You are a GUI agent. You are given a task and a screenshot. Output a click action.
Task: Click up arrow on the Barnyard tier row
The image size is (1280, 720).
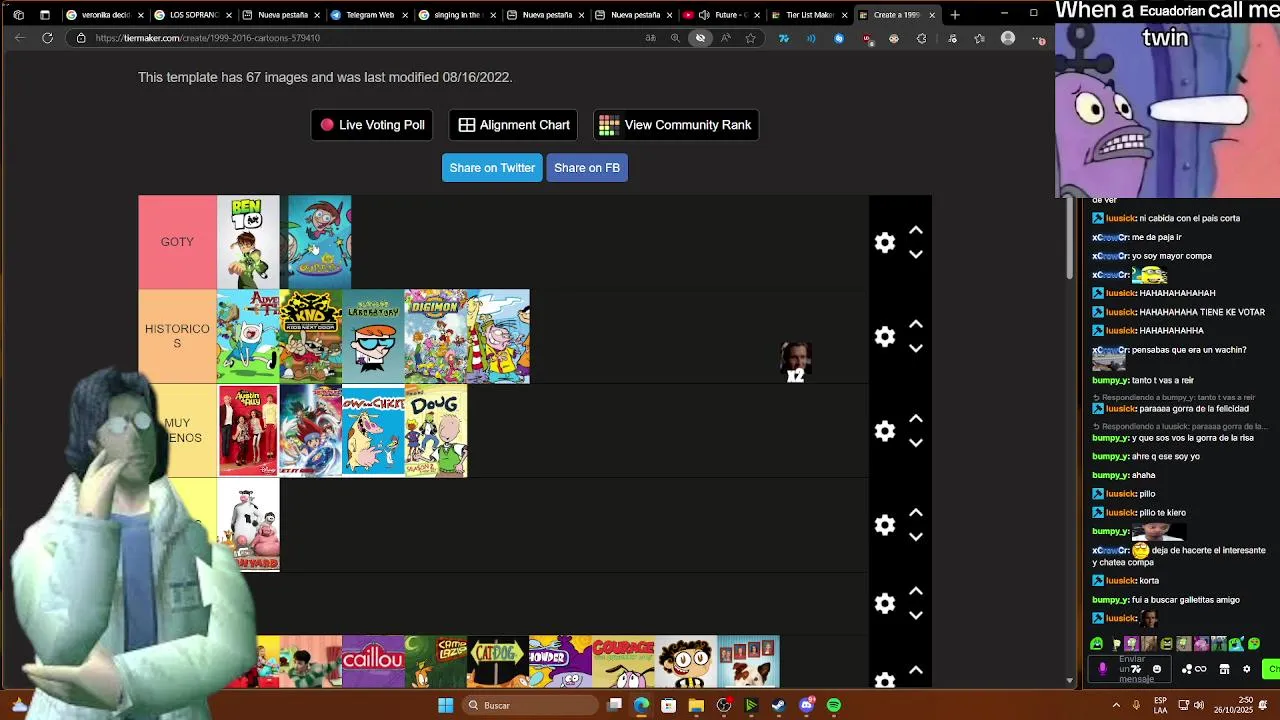(915, 512)
